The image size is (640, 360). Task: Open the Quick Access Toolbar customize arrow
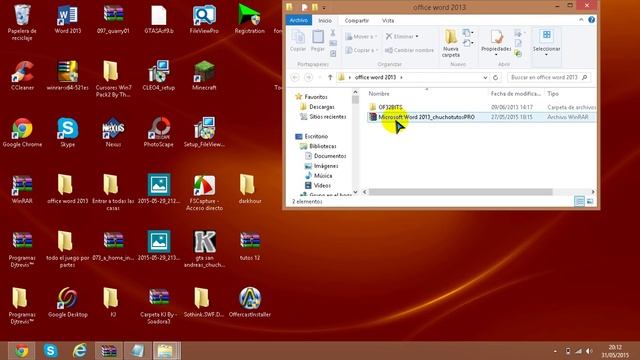(x=324, y=7)
